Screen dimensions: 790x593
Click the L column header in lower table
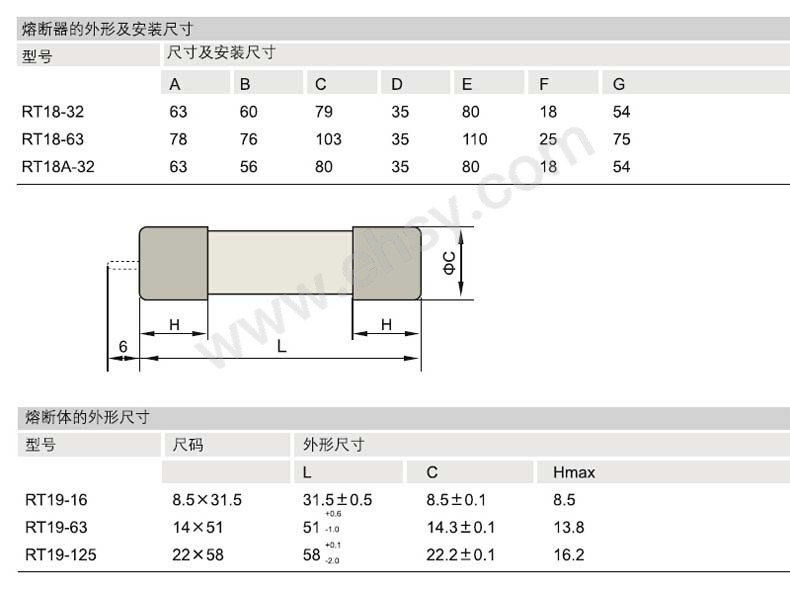pos(307,473)
